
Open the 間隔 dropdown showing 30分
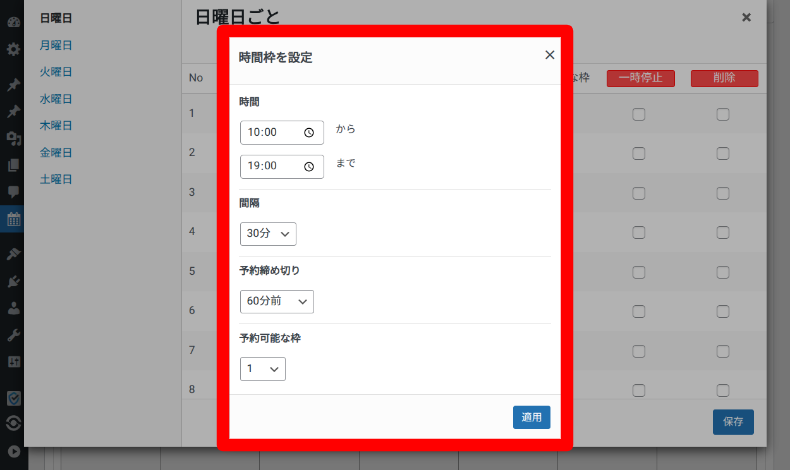point(268,234)
